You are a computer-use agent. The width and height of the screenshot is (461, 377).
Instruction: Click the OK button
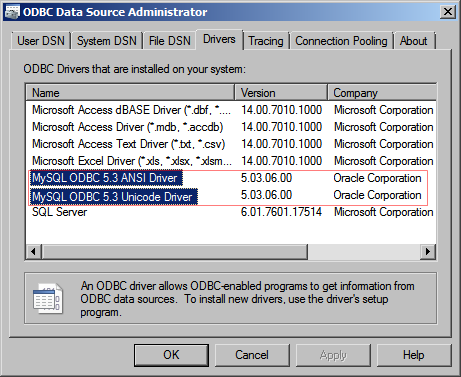(x=171, y=355)
